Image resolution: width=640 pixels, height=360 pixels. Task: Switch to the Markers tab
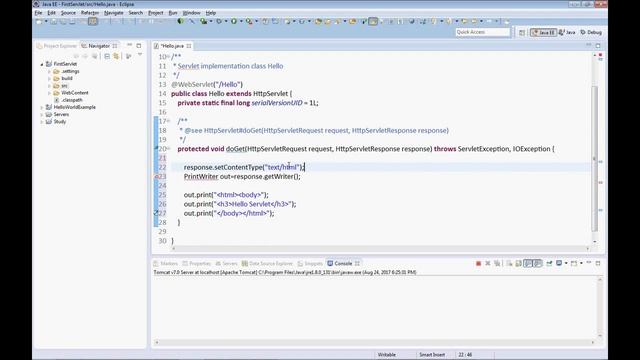click(x=165, y=264)
